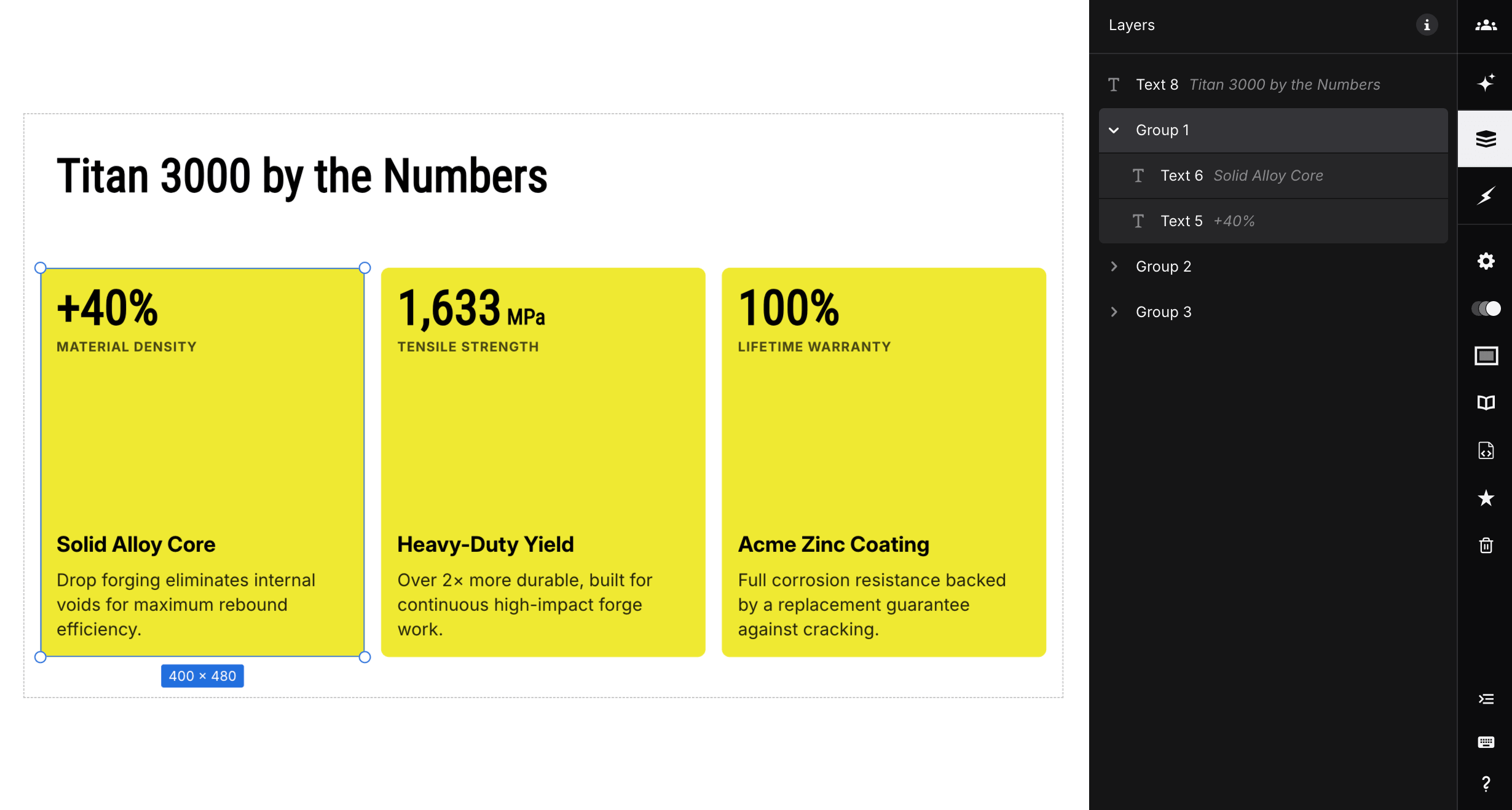Select the Group 1 layer label
This screenshot has height=810, width=1512.
tap(1162, 130)
